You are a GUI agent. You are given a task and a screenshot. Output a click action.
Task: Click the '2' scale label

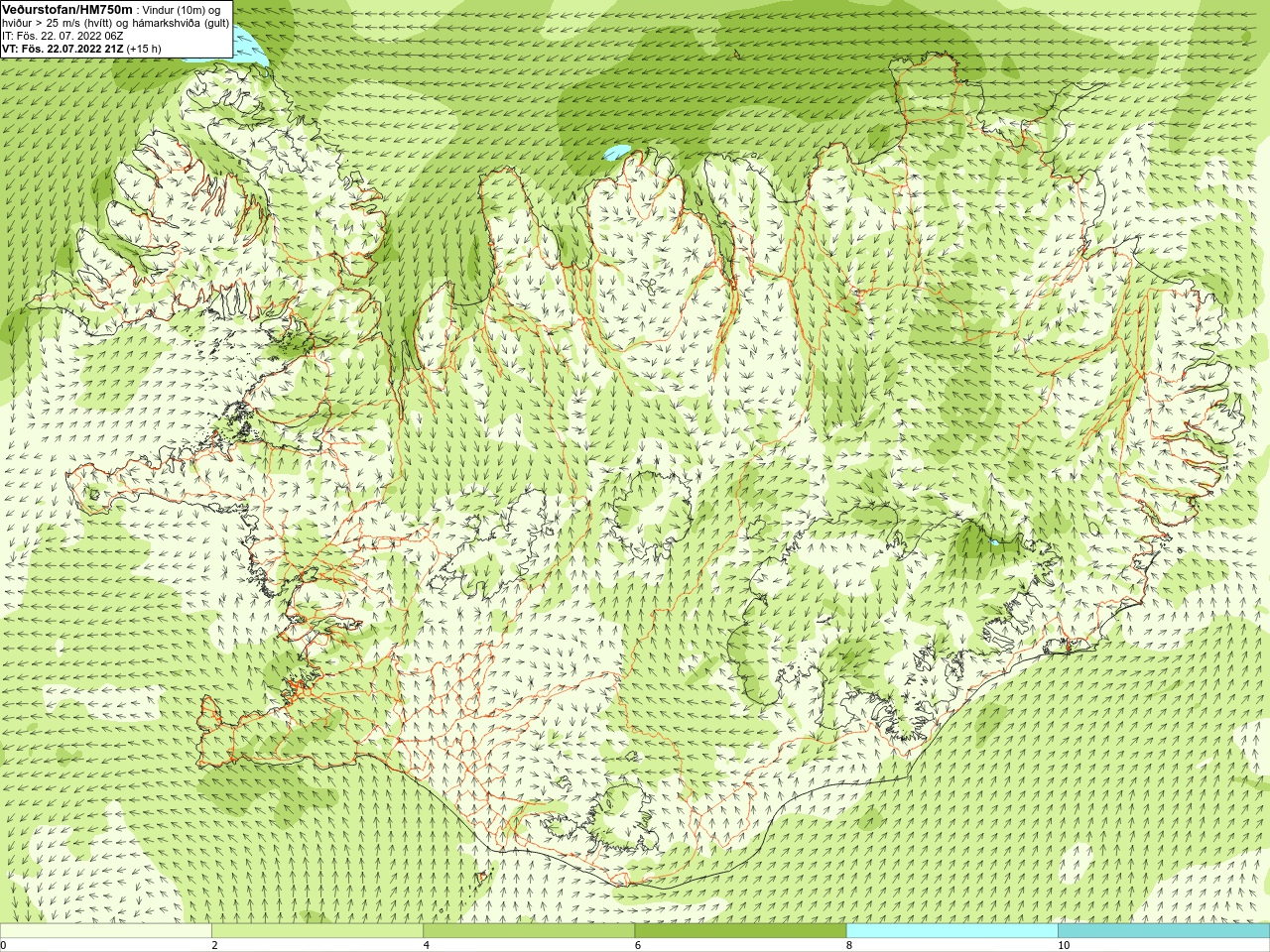click(214, 945)
